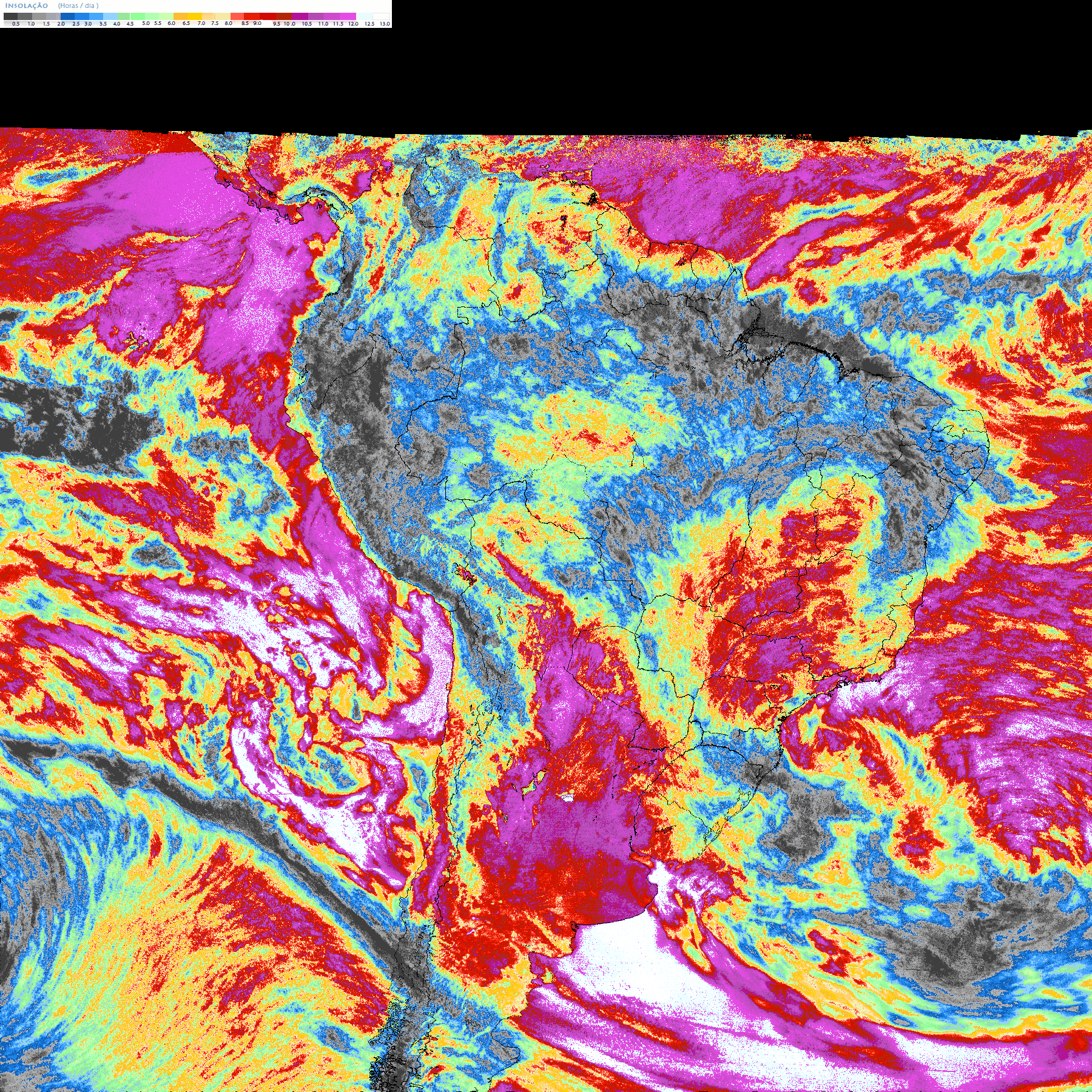Pick the bright yellow legend swatch
Viewport: 1092px width, 1092px height.
pos(195,16)
